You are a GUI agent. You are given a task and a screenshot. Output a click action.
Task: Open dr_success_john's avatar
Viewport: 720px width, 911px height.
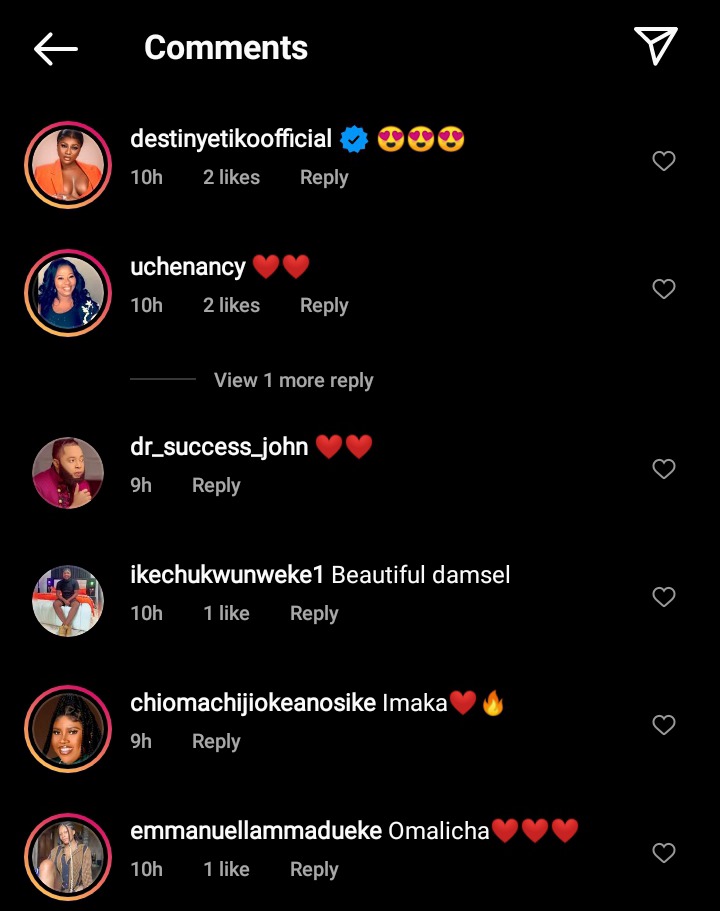click(x=68, y=473)
